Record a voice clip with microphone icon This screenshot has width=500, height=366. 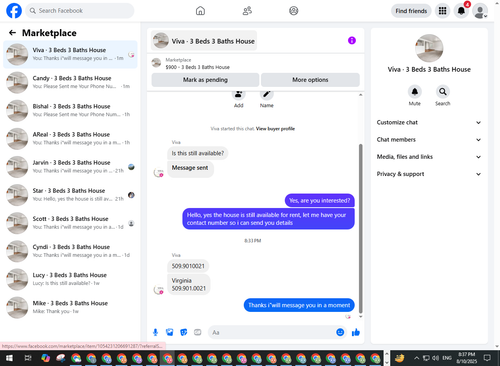[155, 332]
